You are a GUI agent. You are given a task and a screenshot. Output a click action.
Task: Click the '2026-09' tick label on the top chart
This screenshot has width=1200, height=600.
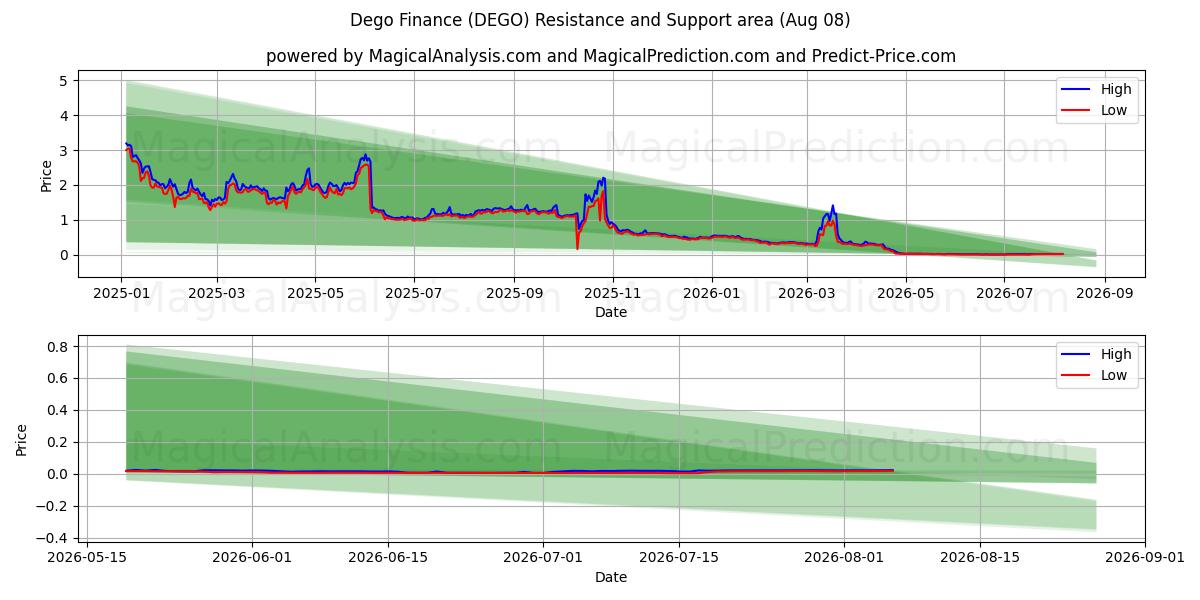tap(1104, 293)
